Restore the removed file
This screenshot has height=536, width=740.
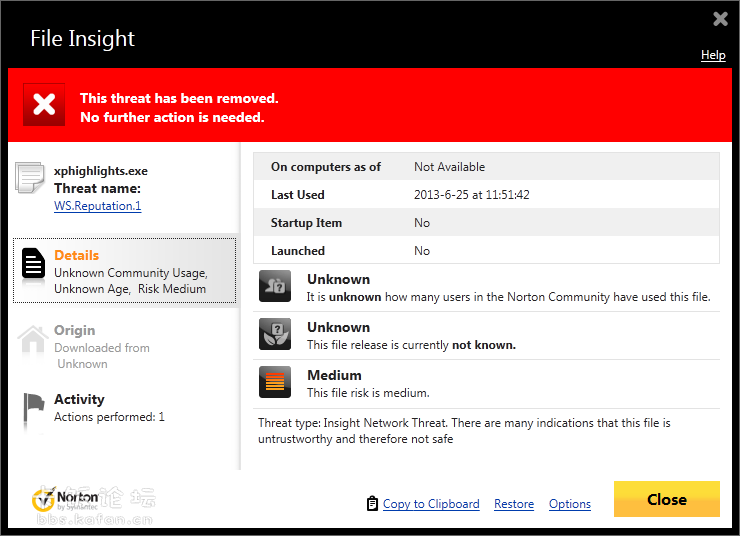(514, 504)
